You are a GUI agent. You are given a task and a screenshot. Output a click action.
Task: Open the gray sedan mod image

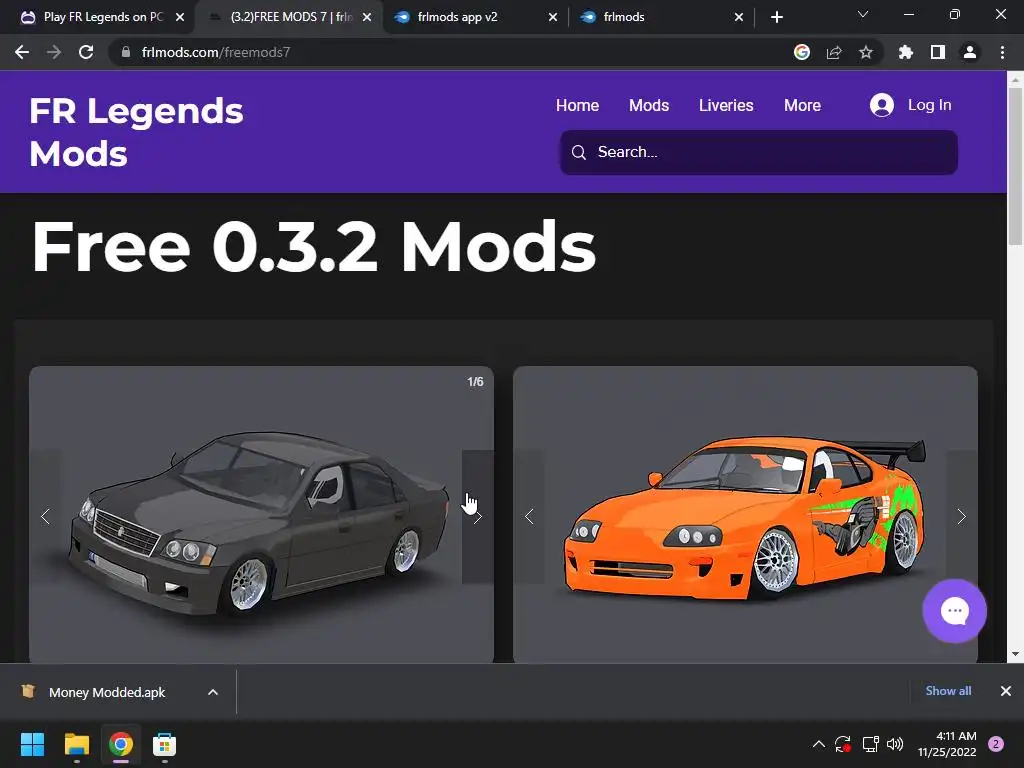pos(261,515)
